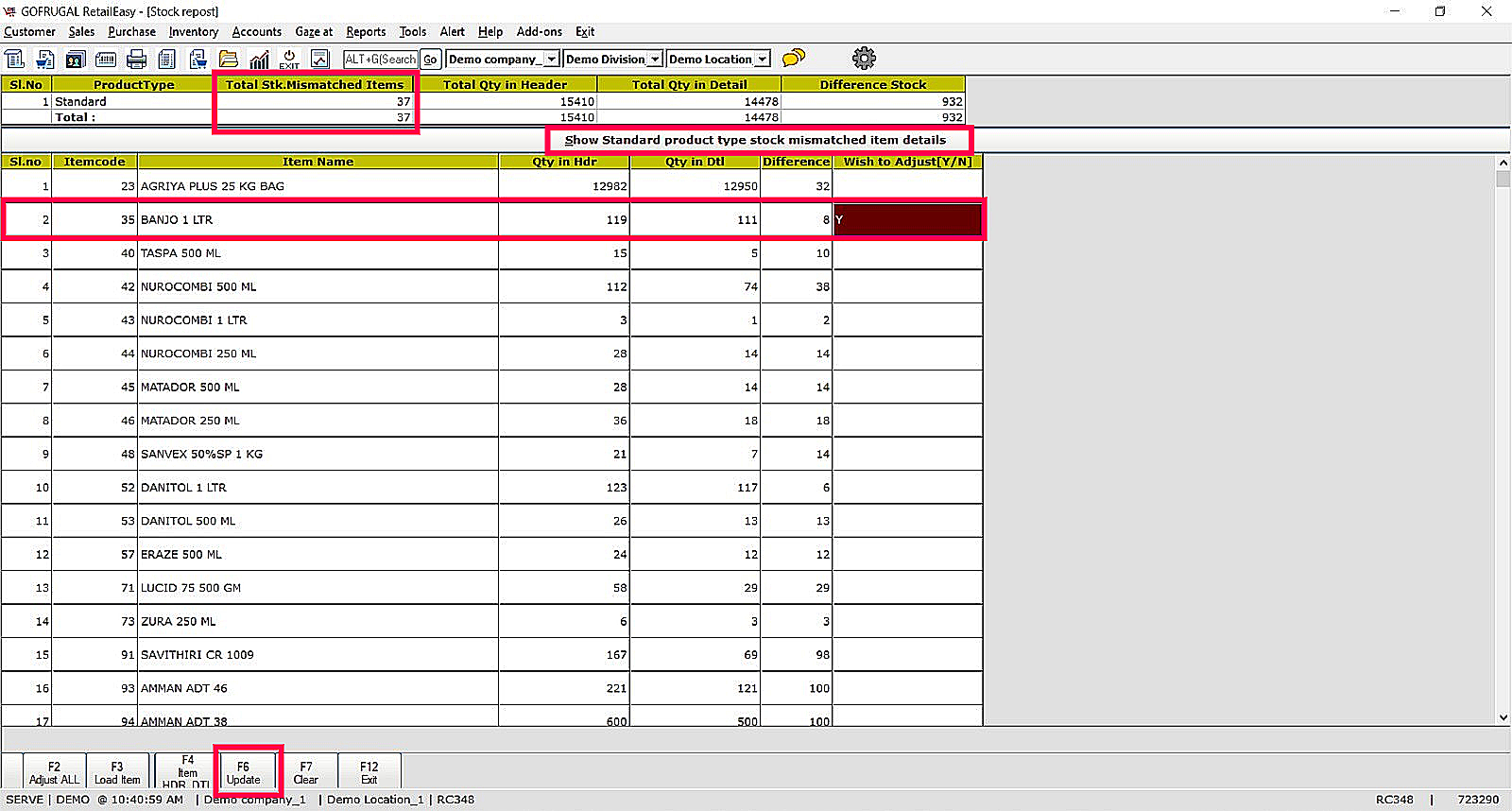The image size is (1512, 811).
Task: Click the EXIT power icon
Action: tap(289, 60)
